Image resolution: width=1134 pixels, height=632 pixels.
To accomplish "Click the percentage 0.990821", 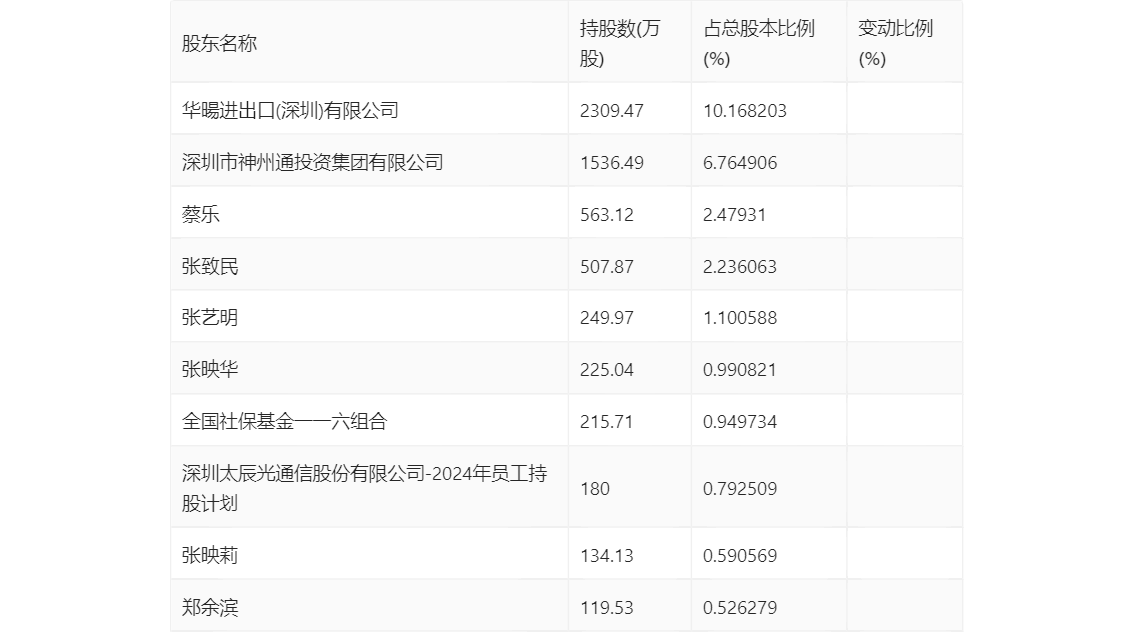I will pos(740,370).
